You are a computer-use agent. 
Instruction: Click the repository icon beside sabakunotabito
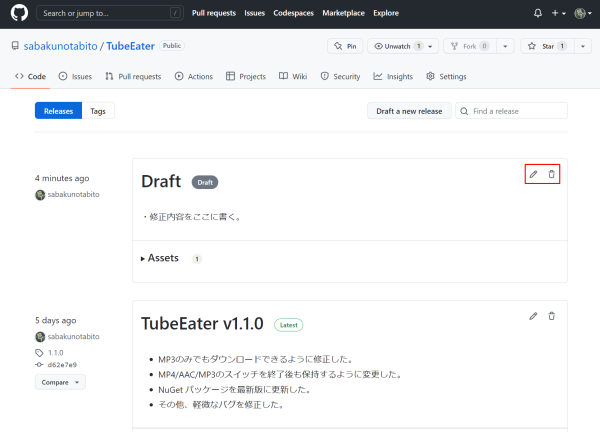[x=15, y=46]
